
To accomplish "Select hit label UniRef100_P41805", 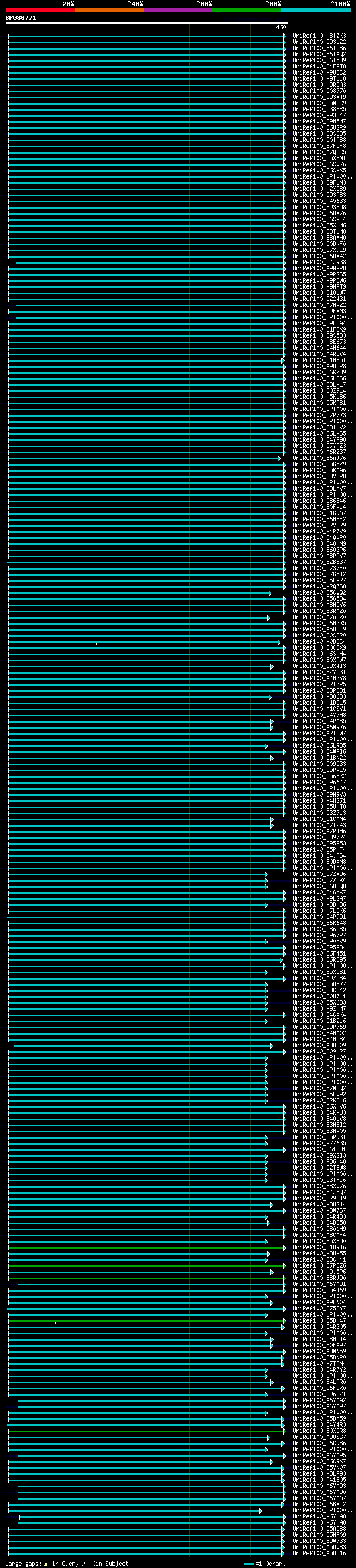I will [319, 1480].
